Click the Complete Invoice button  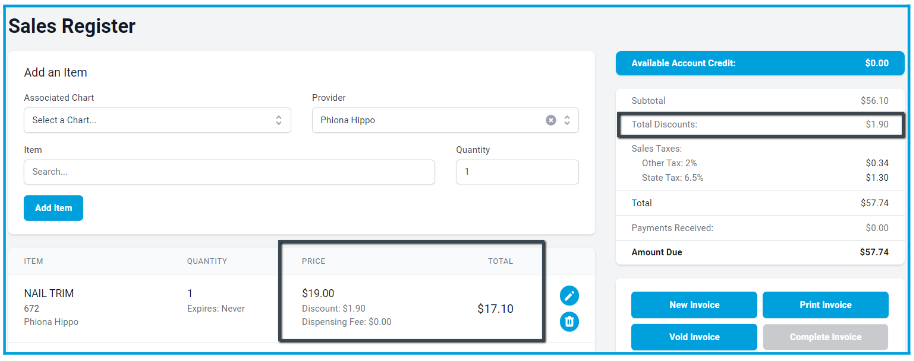(825, 337)
